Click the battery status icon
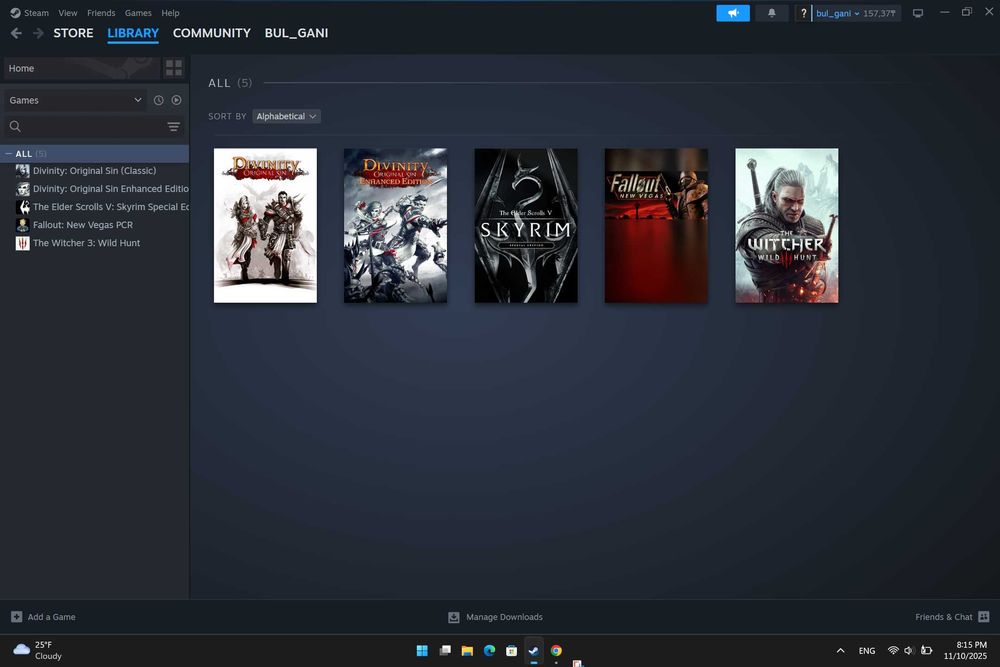The width and height of the screenshot is (1000, 667). click(x=927, y=650)
